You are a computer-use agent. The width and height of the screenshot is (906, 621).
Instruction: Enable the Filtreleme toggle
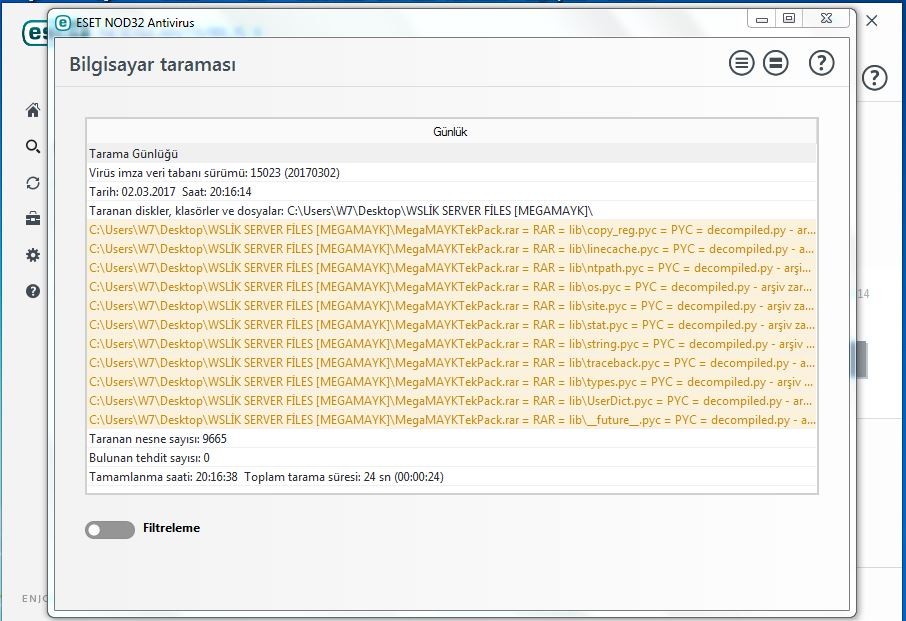110,529
